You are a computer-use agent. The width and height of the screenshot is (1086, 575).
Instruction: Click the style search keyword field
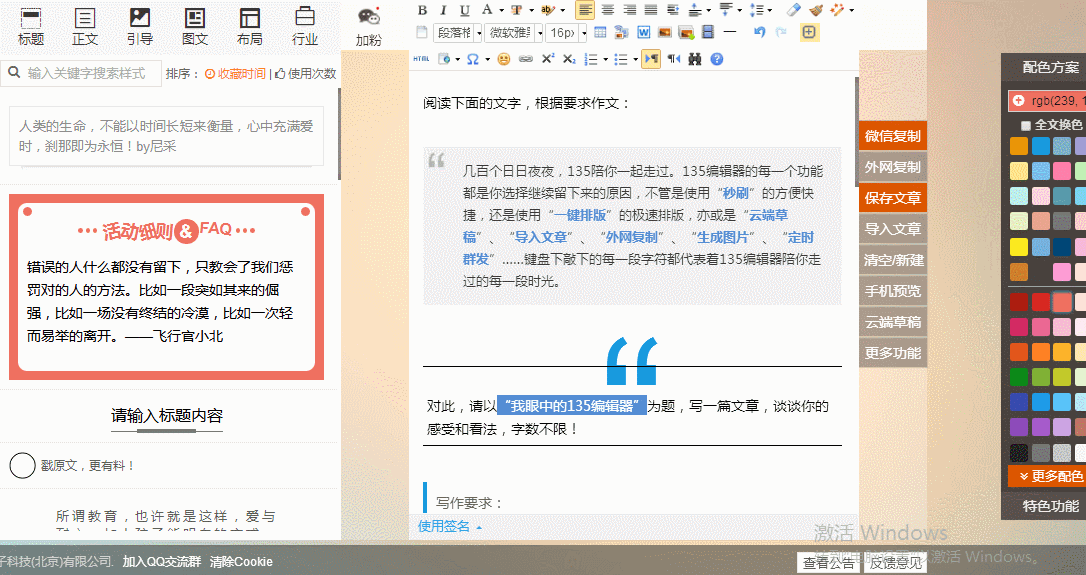click(x=80, y=73)
